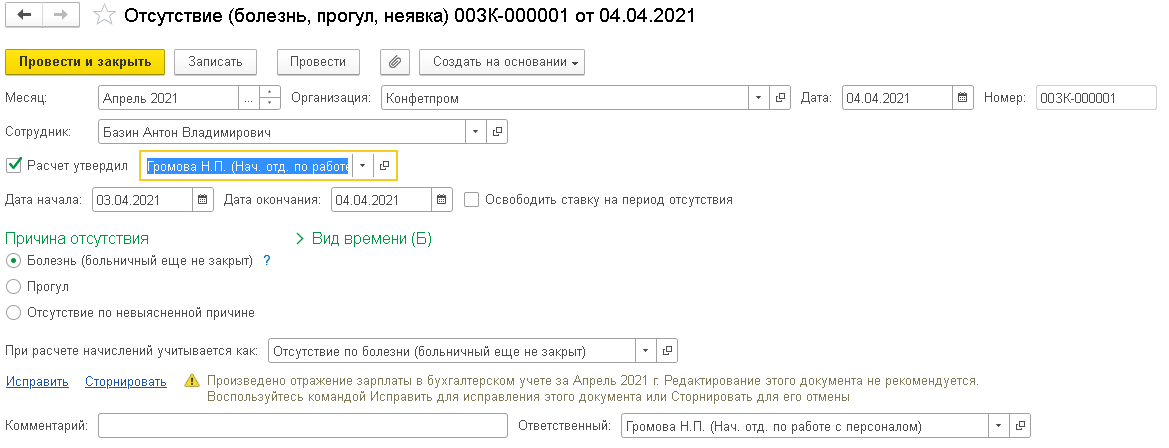This screenshot has width=1169, height=448.
Task: Open calendar for Дата окончания
Action: tap(442, 200)
